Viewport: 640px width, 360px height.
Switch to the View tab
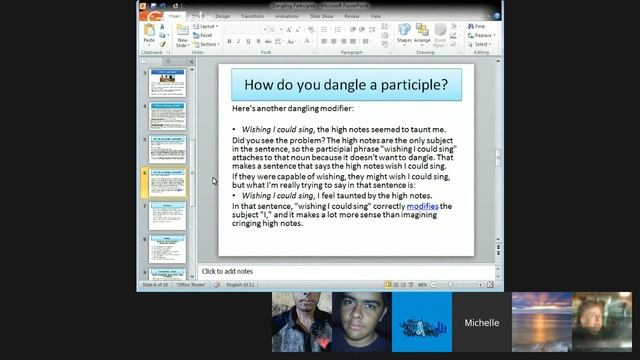(x=376, y=16)
